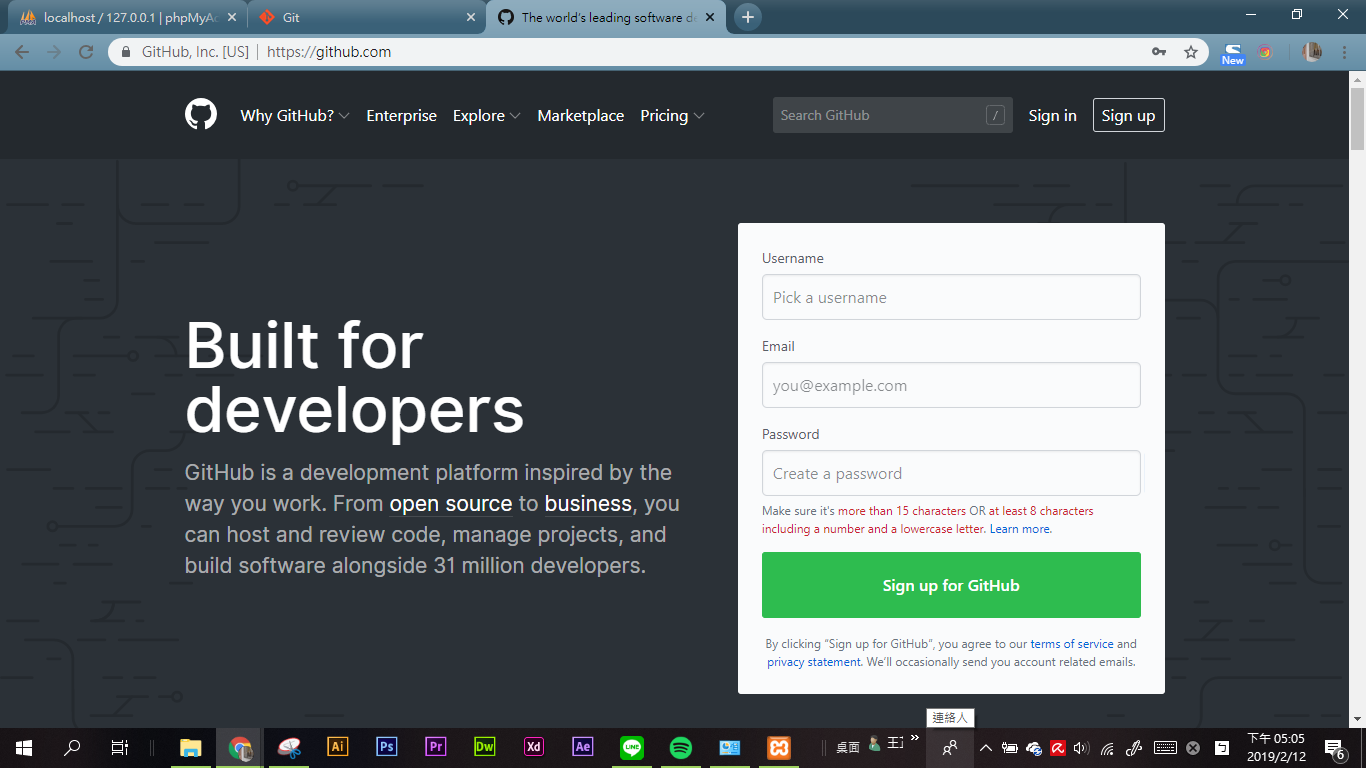Reload the page with the refresh icon
The height and width of the screenshot is (768, 1366).
tap(86, 52)
